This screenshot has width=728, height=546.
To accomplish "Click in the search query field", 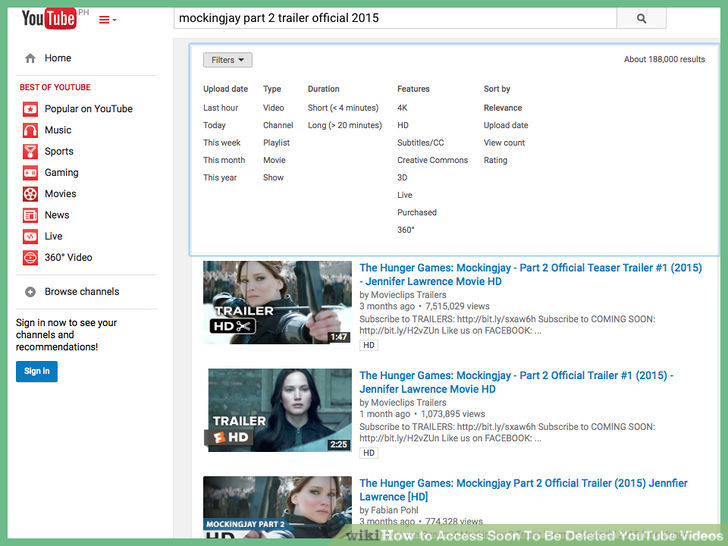I will pyautogui.click(x=395, y=19).
